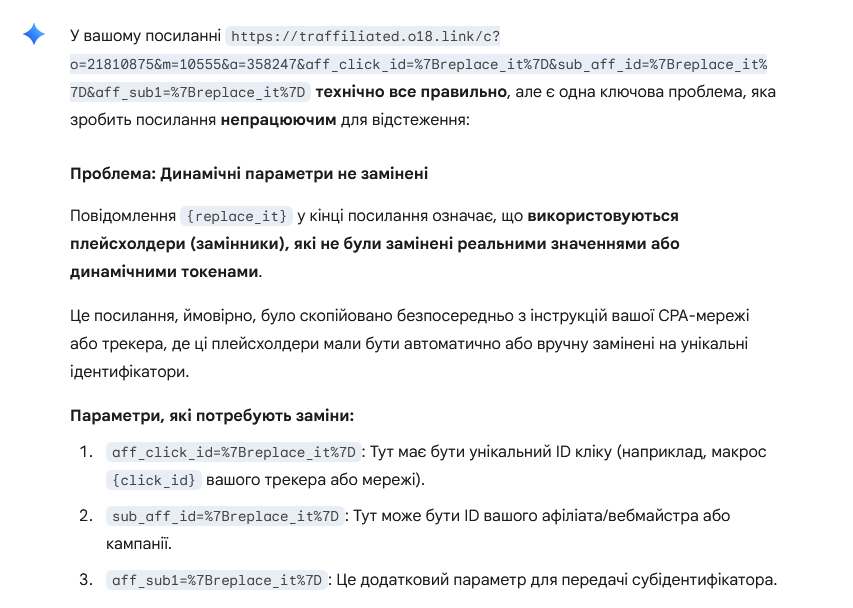Click the bold word "непрацюючим"

coord(278,120)
